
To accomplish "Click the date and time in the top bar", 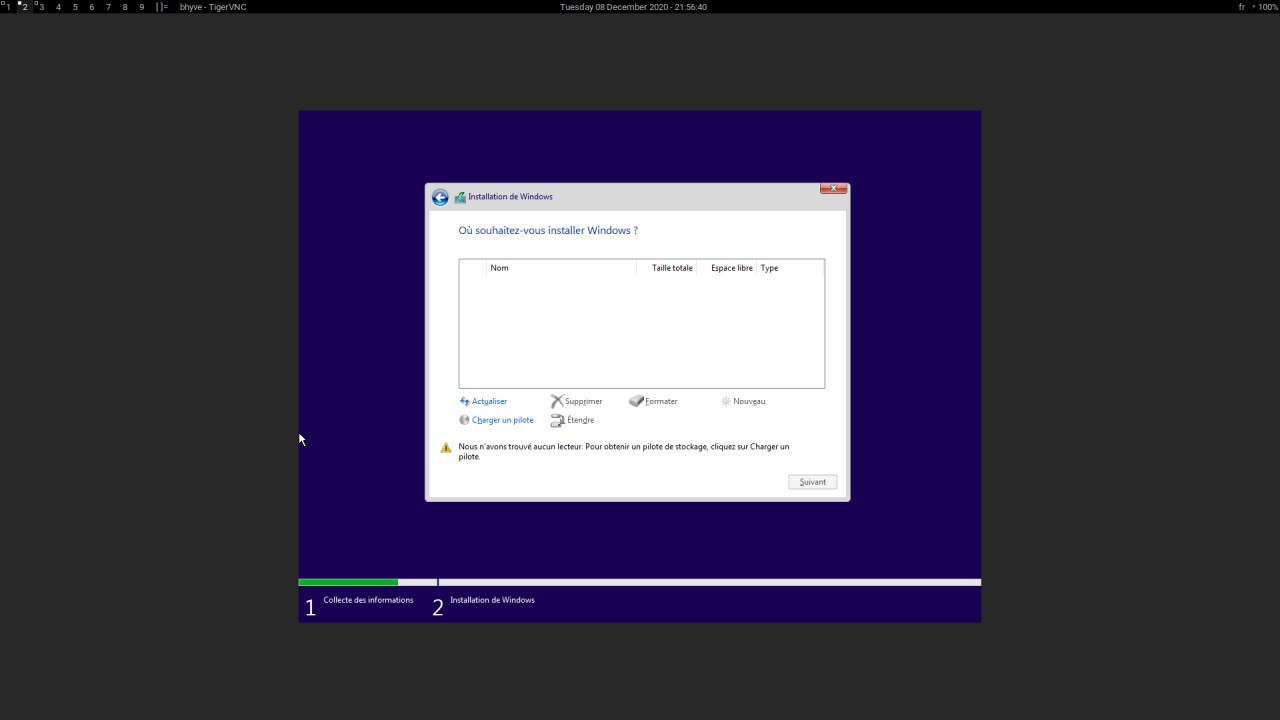I will point(633,7).
